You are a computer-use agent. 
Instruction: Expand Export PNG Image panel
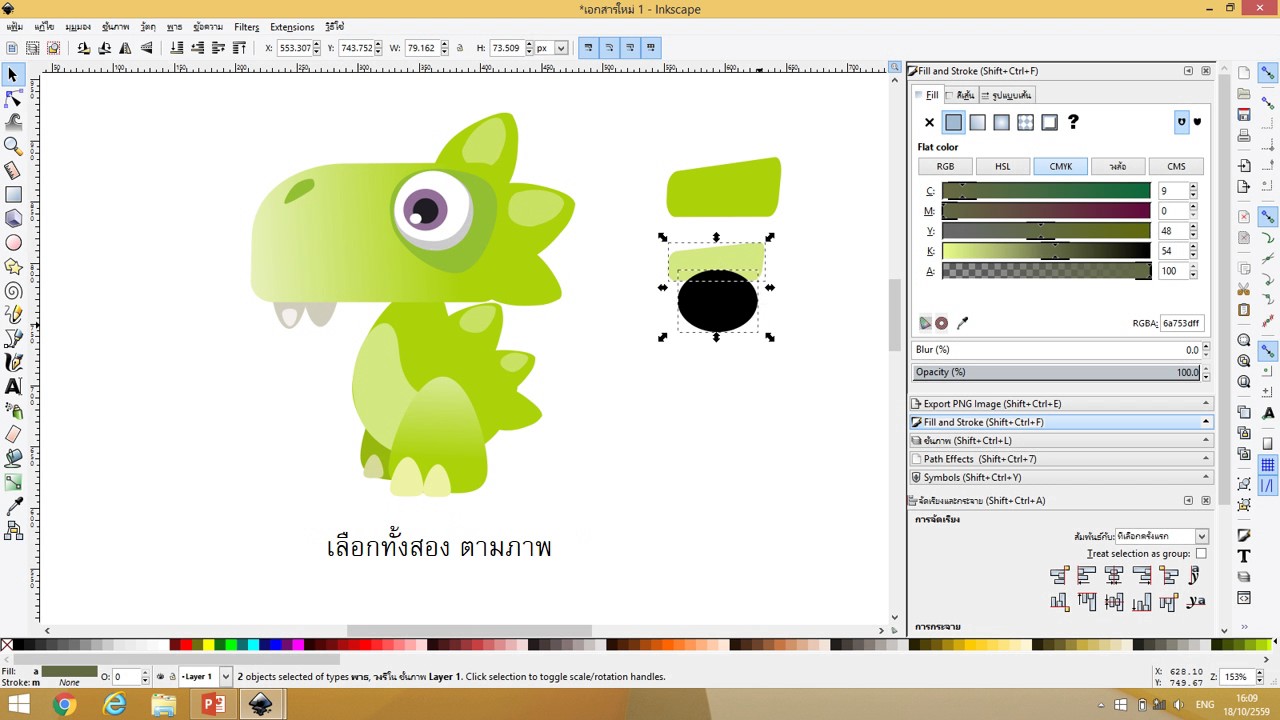[1060, 404]
